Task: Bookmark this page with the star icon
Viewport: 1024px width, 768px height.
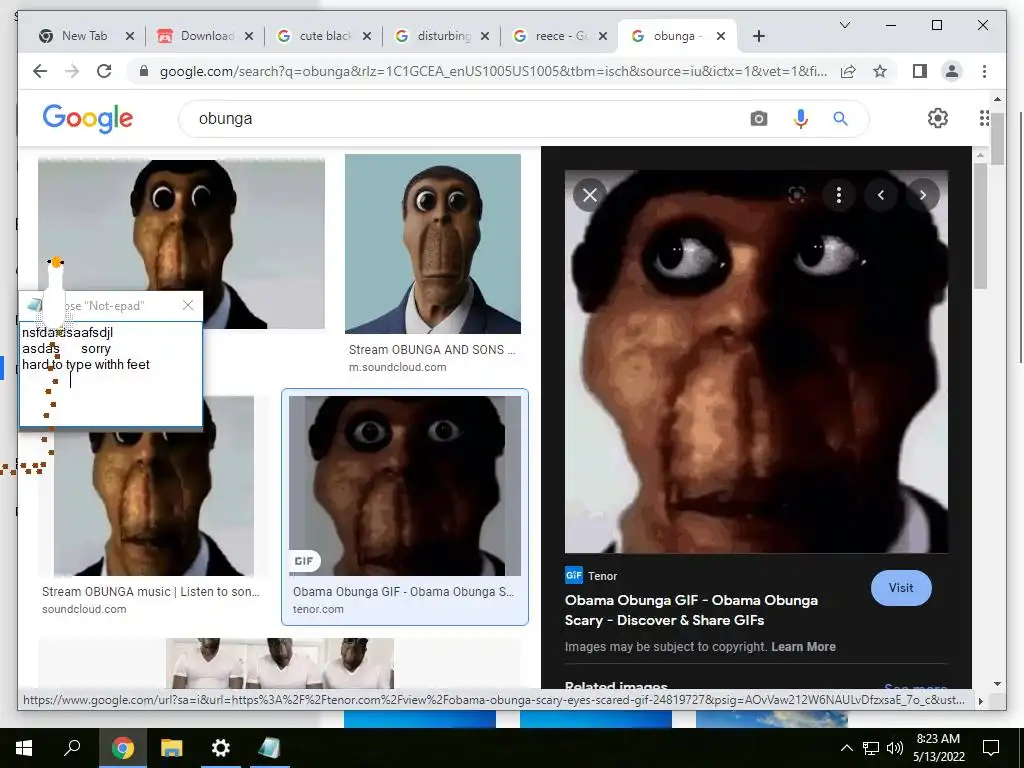Action: point(880,71)
